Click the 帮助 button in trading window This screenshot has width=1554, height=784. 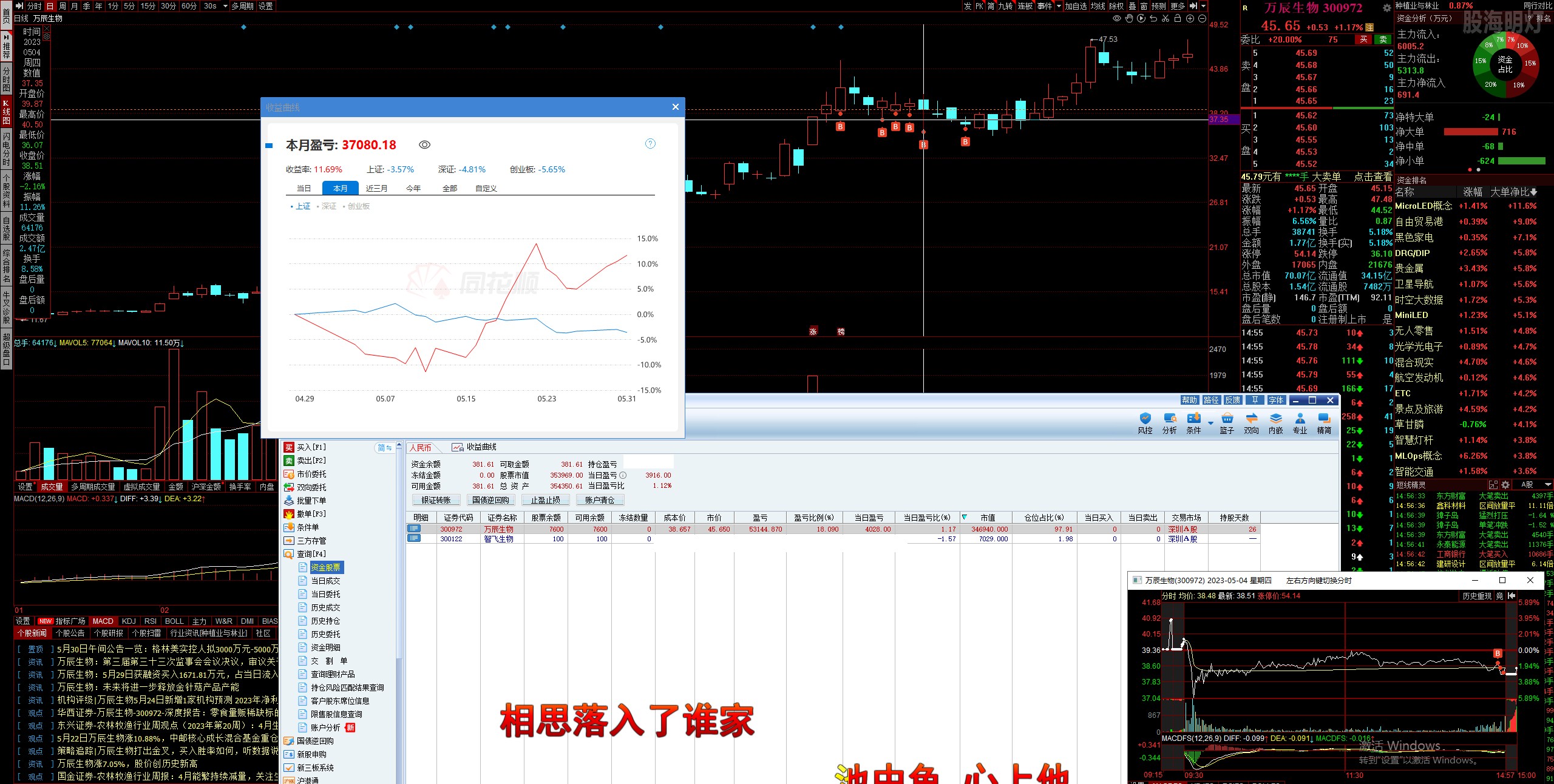1189,400
